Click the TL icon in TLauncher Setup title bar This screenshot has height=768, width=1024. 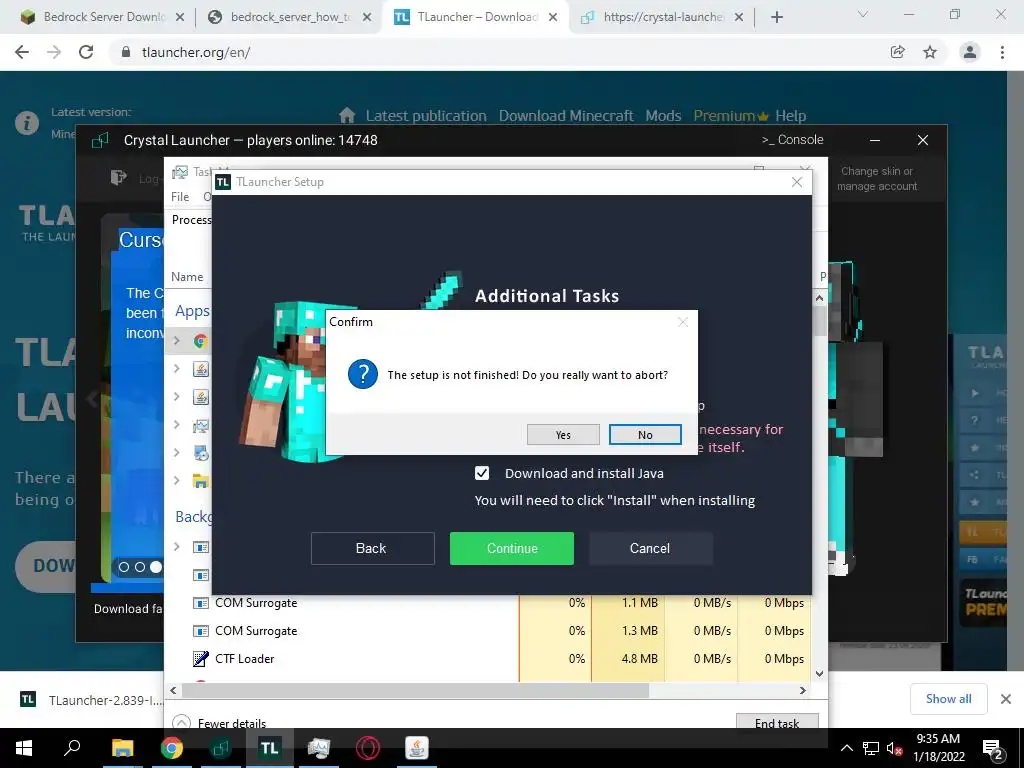[223, 182]
